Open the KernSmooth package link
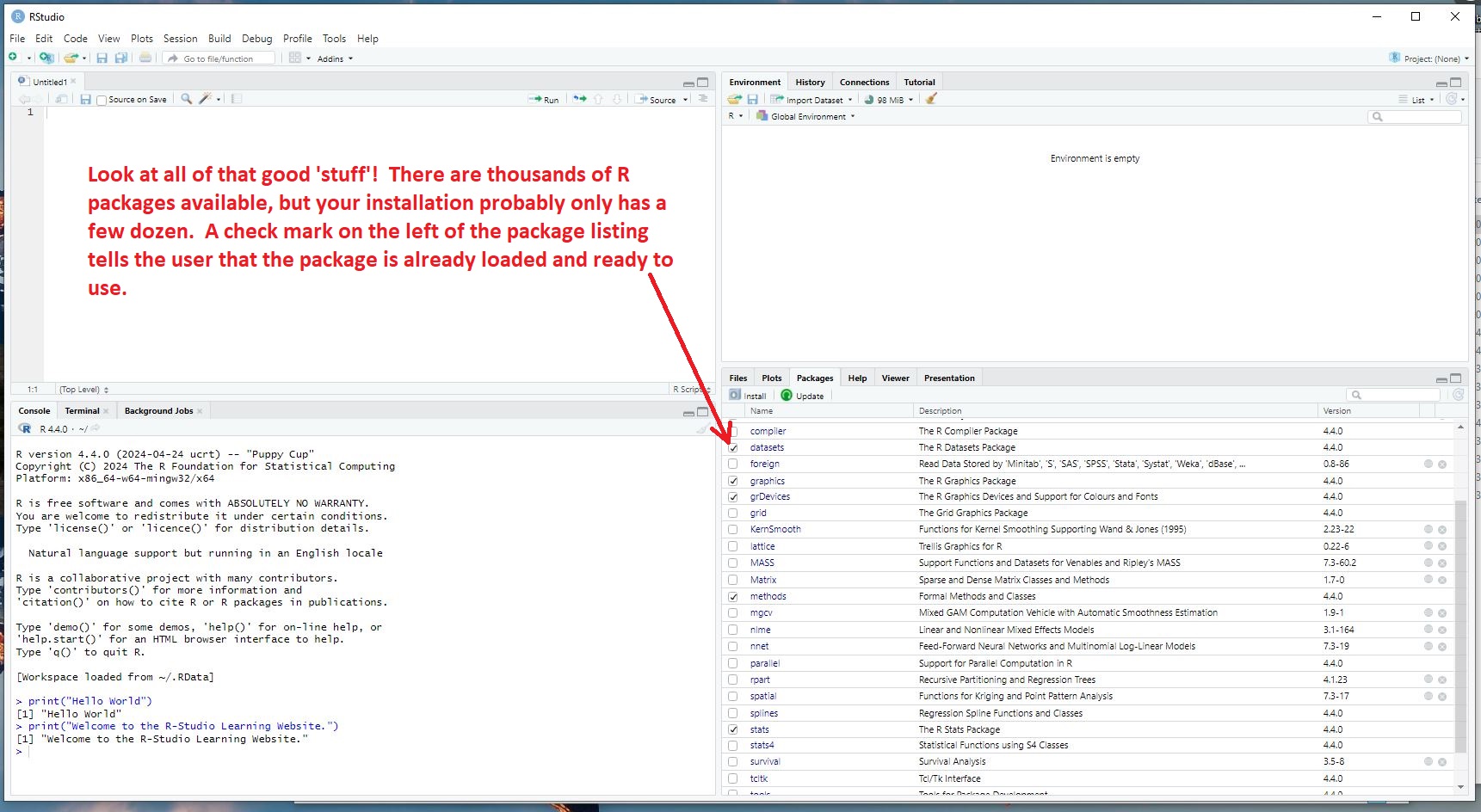This screenshot has width=1481, height=812. tap(774, 530)
